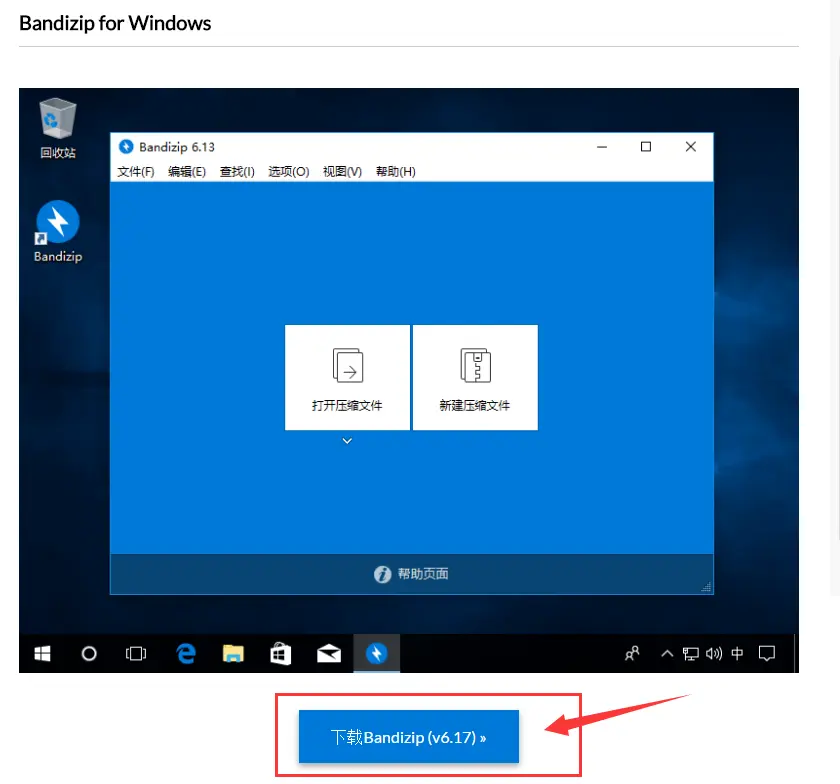
Task: Open File Explorer from the taskbar
Action: tap(233, 654)
